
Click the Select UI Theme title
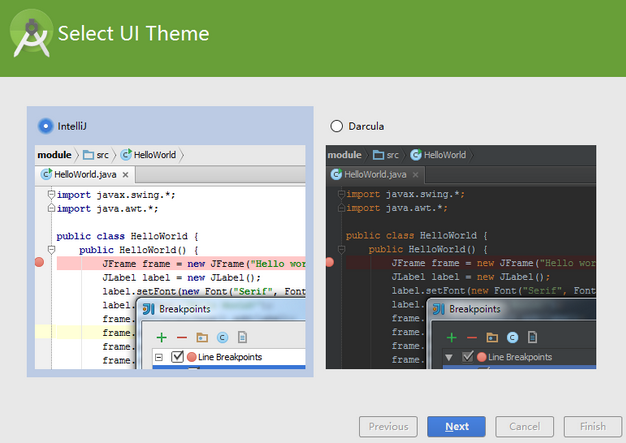[x=133, y=34]
